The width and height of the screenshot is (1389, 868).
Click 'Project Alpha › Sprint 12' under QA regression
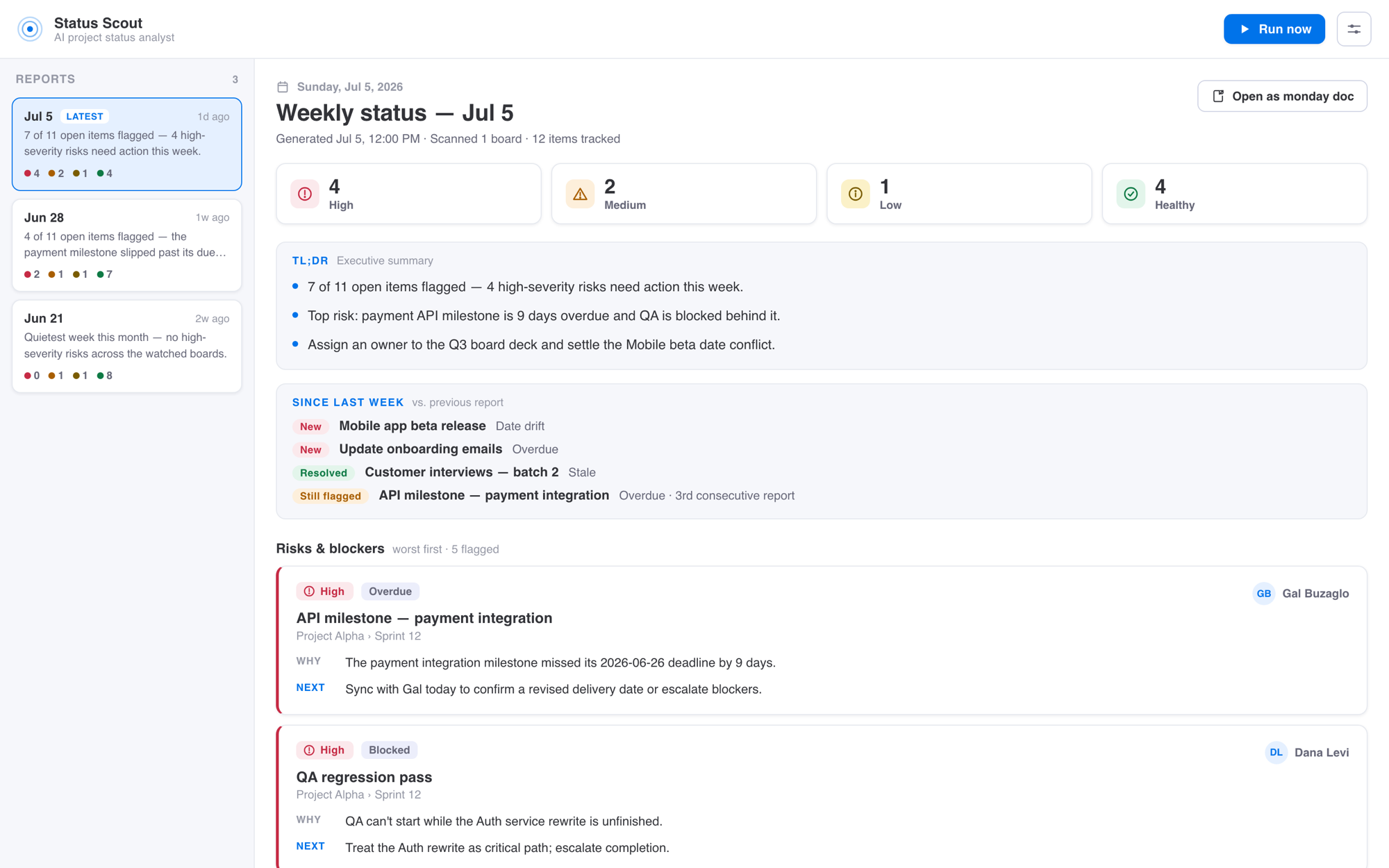(x=358, y=794)
